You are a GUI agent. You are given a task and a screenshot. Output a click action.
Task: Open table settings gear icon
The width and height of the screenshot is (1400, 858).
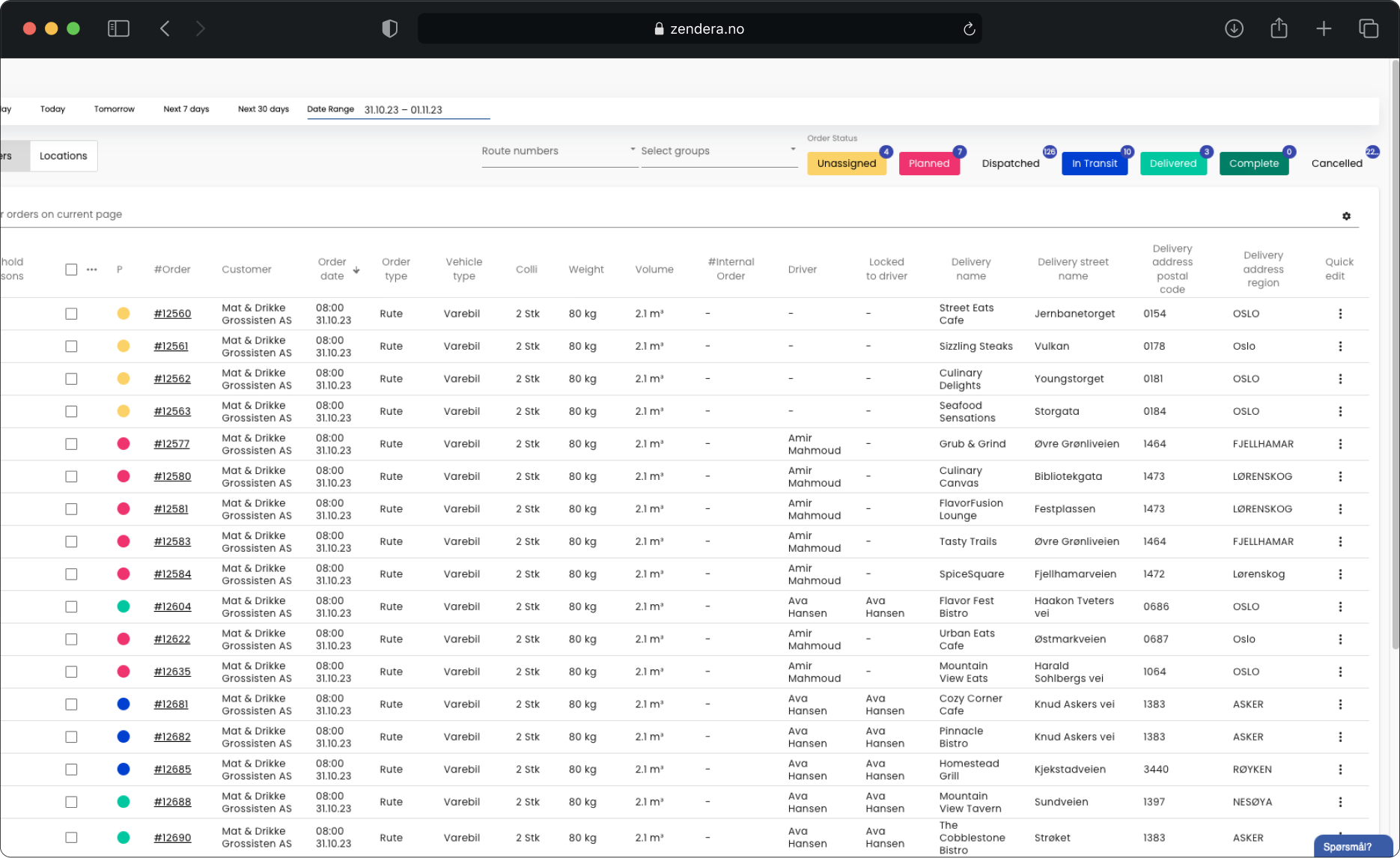click(1346, 216)
